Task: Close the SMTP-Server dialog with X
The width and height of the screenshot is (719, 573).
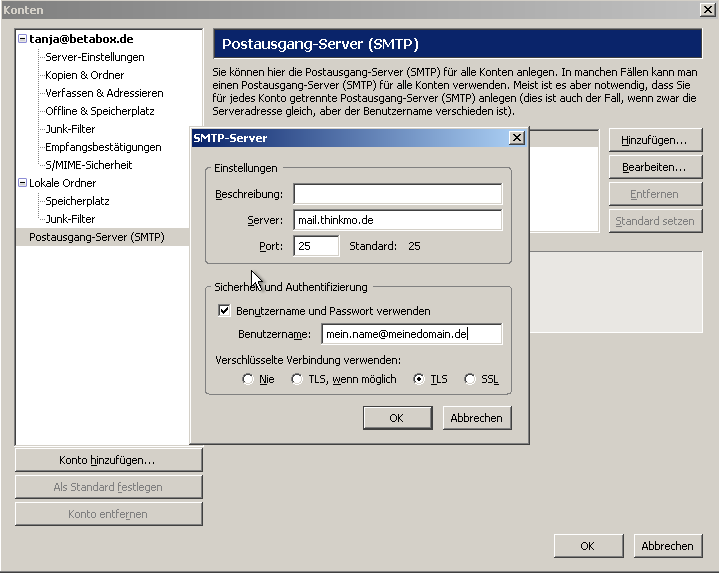Action: (x=516, y=138)
